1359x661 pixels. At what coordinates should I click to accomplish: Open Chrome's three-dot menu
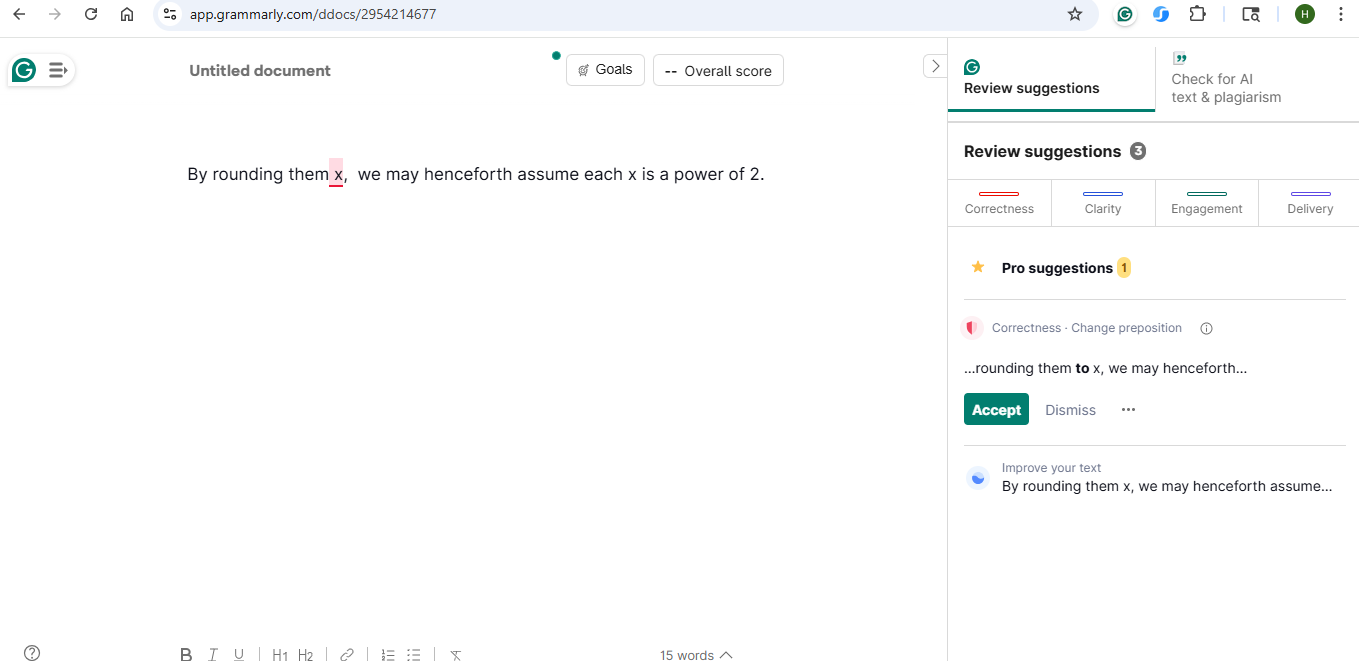pos(1341,14)
